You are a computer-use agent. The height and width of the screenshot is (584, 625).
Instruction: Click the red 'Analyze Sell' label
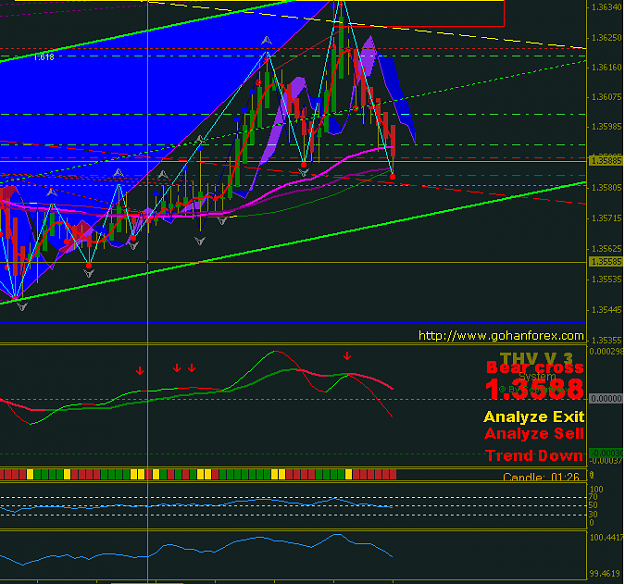pos(535,433)
